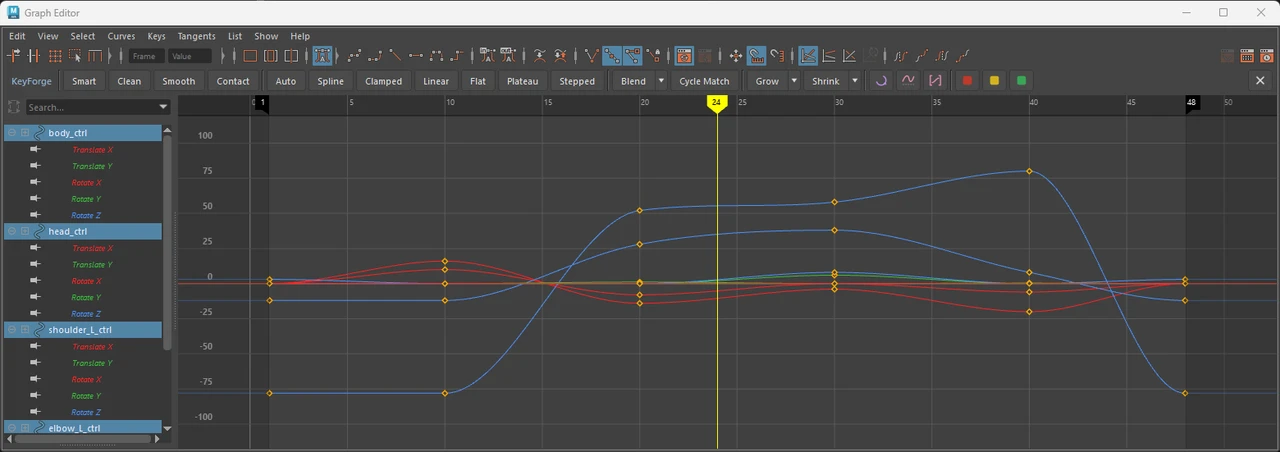1280x452 pixels.
Task: Open the Keys menu
Action: click(156, 36)
